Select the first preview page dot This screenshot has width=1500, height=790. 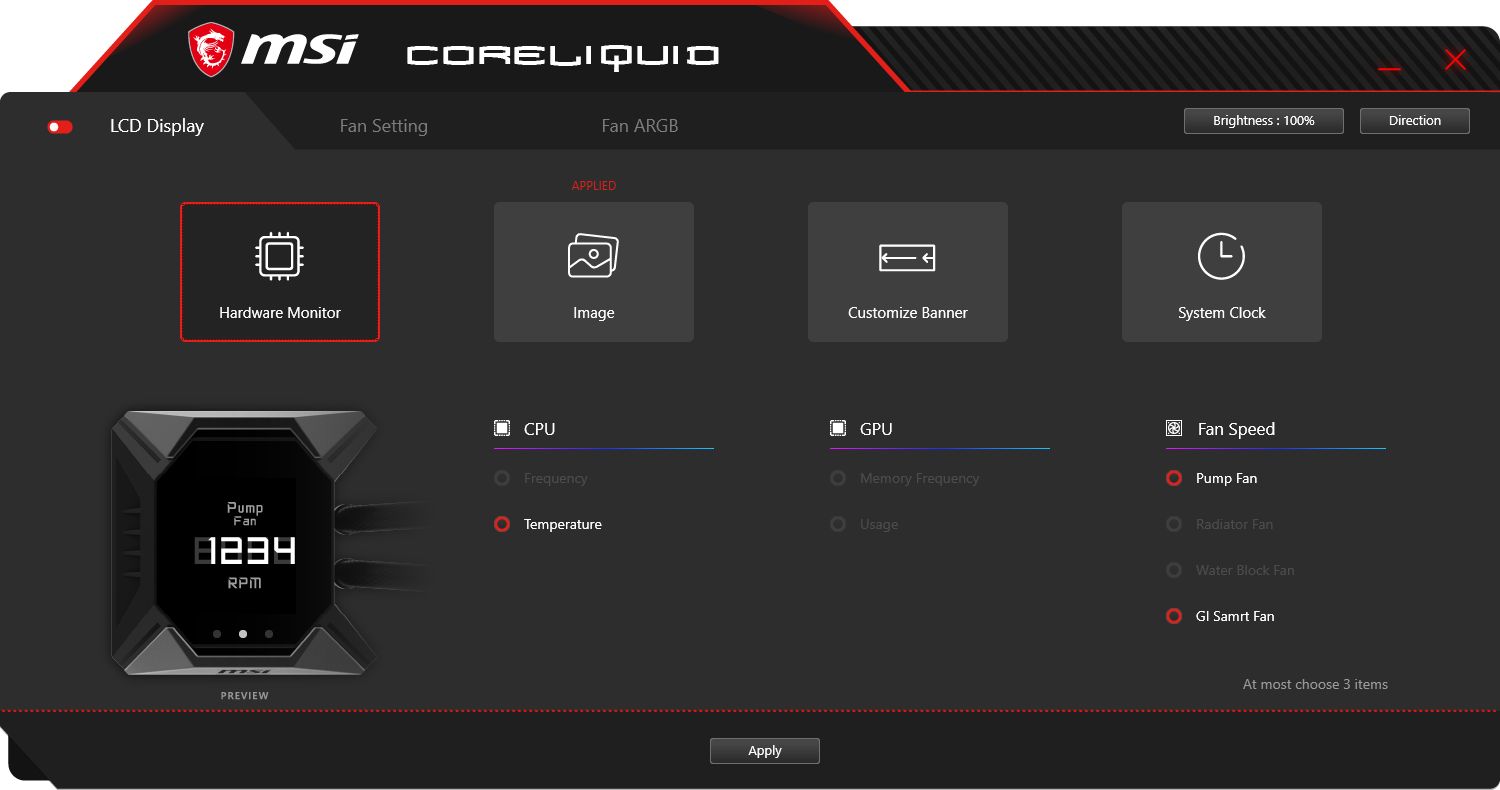tap(217, 634)
